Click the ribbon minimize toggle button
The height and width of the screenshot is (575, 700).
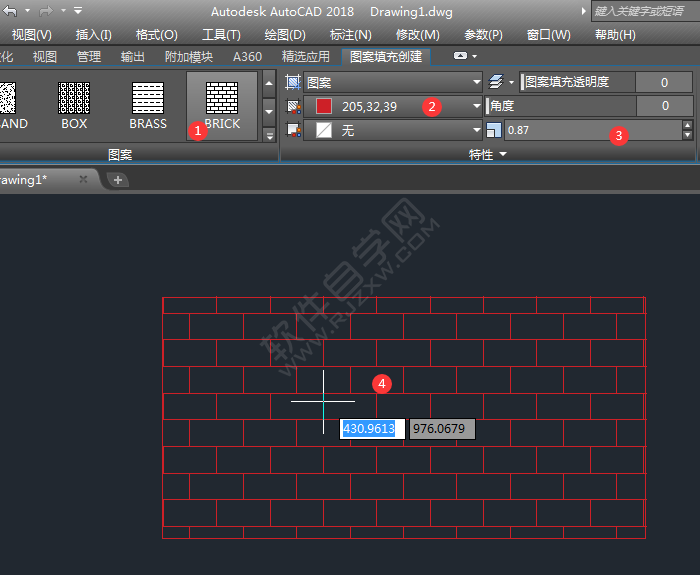tap(460, 56)
